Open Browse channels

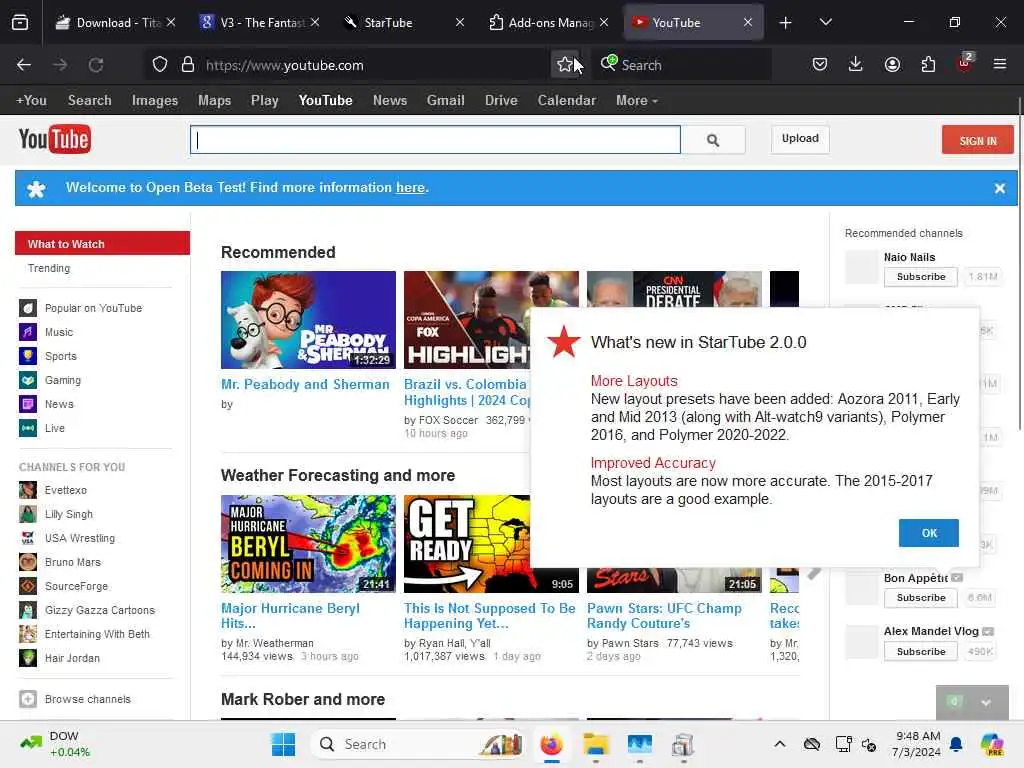coord(88,699)
